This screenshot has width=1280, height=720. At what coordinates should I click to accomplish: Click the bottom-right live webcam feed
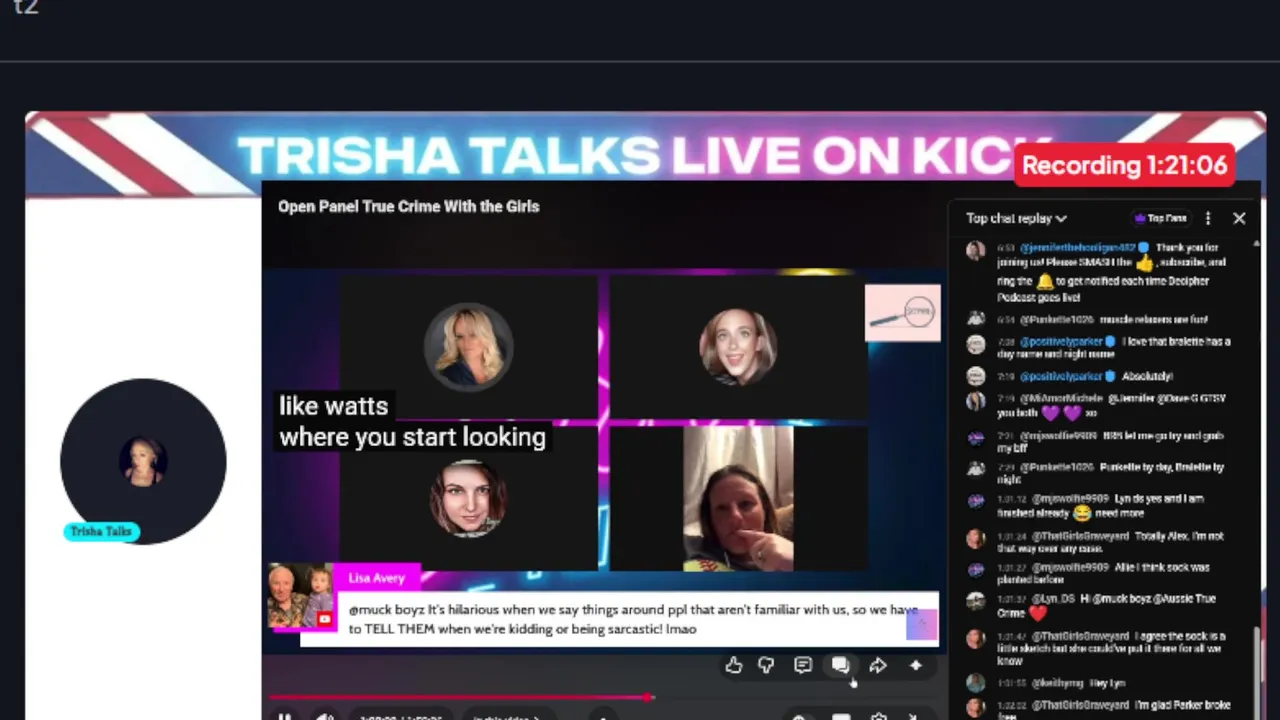tap(738, 498)
